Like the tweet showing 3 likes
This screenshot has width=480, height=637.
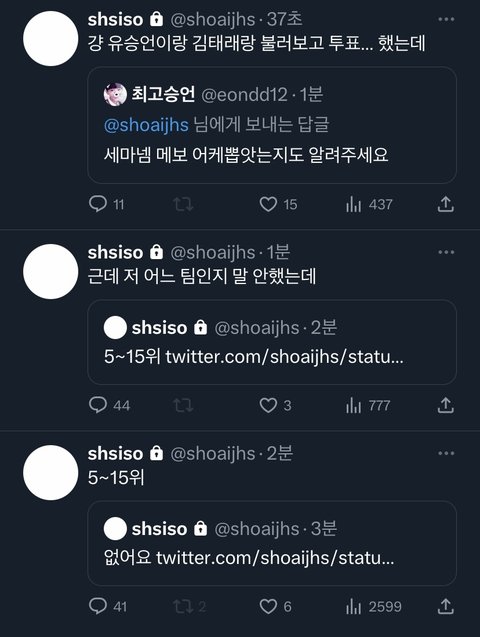coord(275,405)
